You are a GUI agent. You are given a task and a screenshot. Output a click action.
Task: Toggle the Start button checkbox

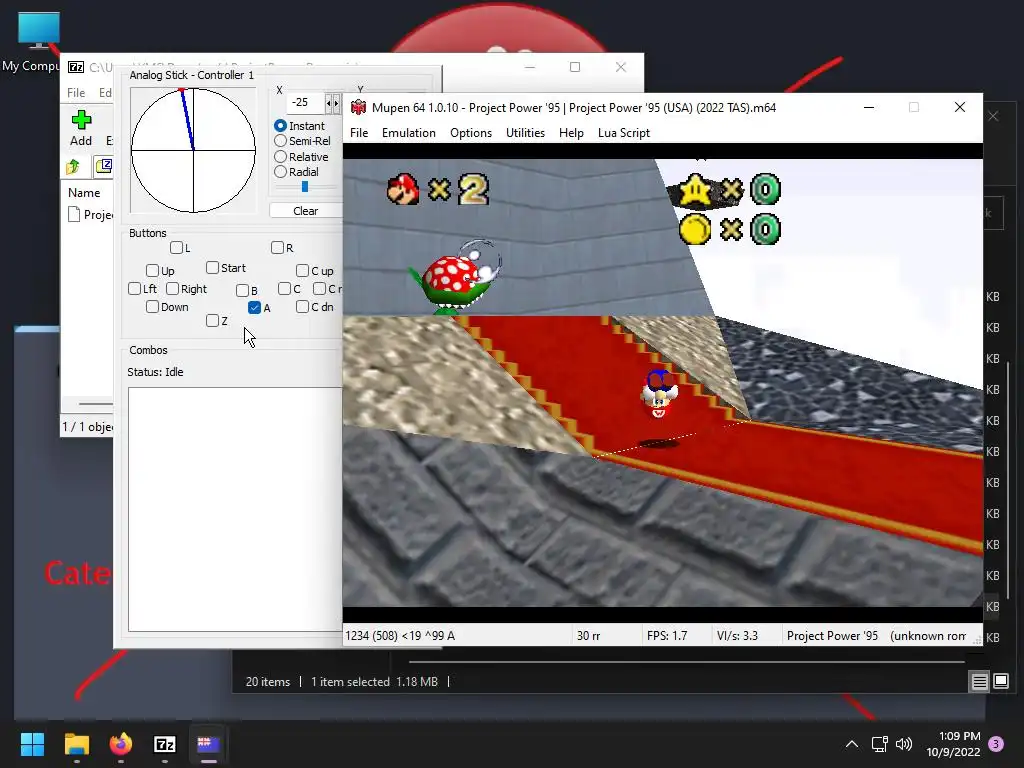coord(212,268)
